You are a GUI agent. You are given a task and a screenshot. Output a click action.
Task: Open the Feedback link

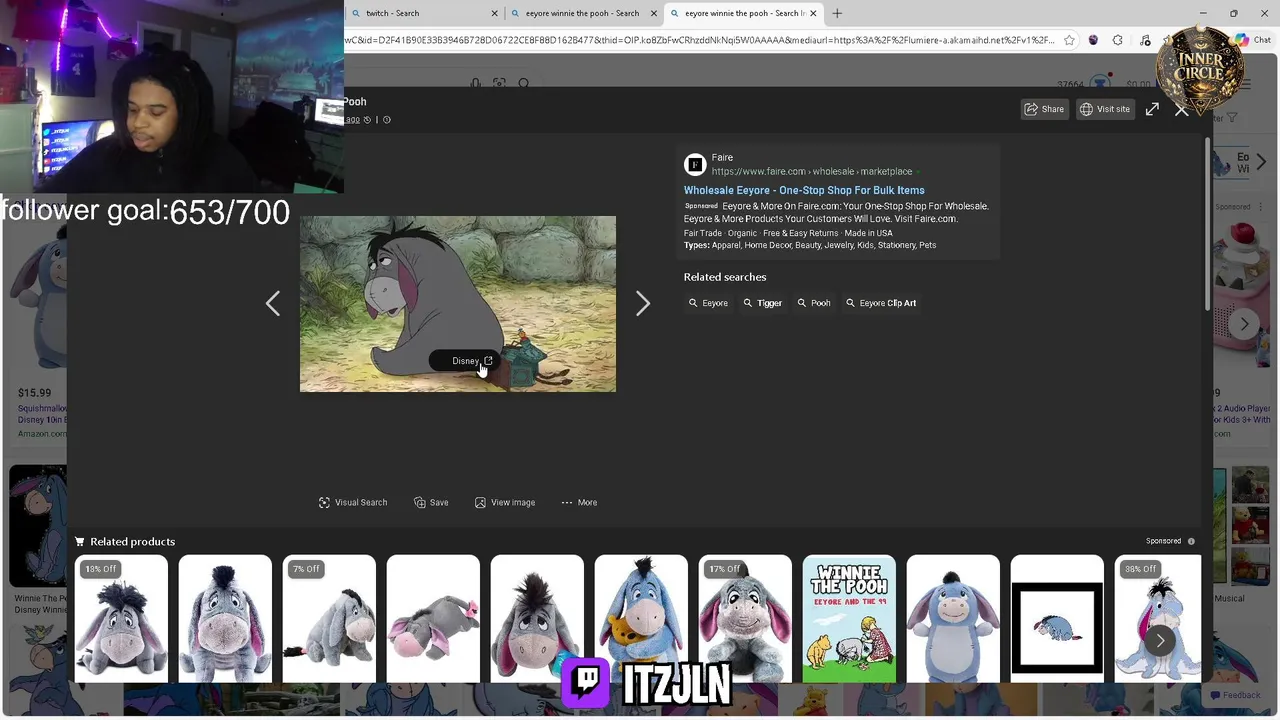click(1235, 695)
